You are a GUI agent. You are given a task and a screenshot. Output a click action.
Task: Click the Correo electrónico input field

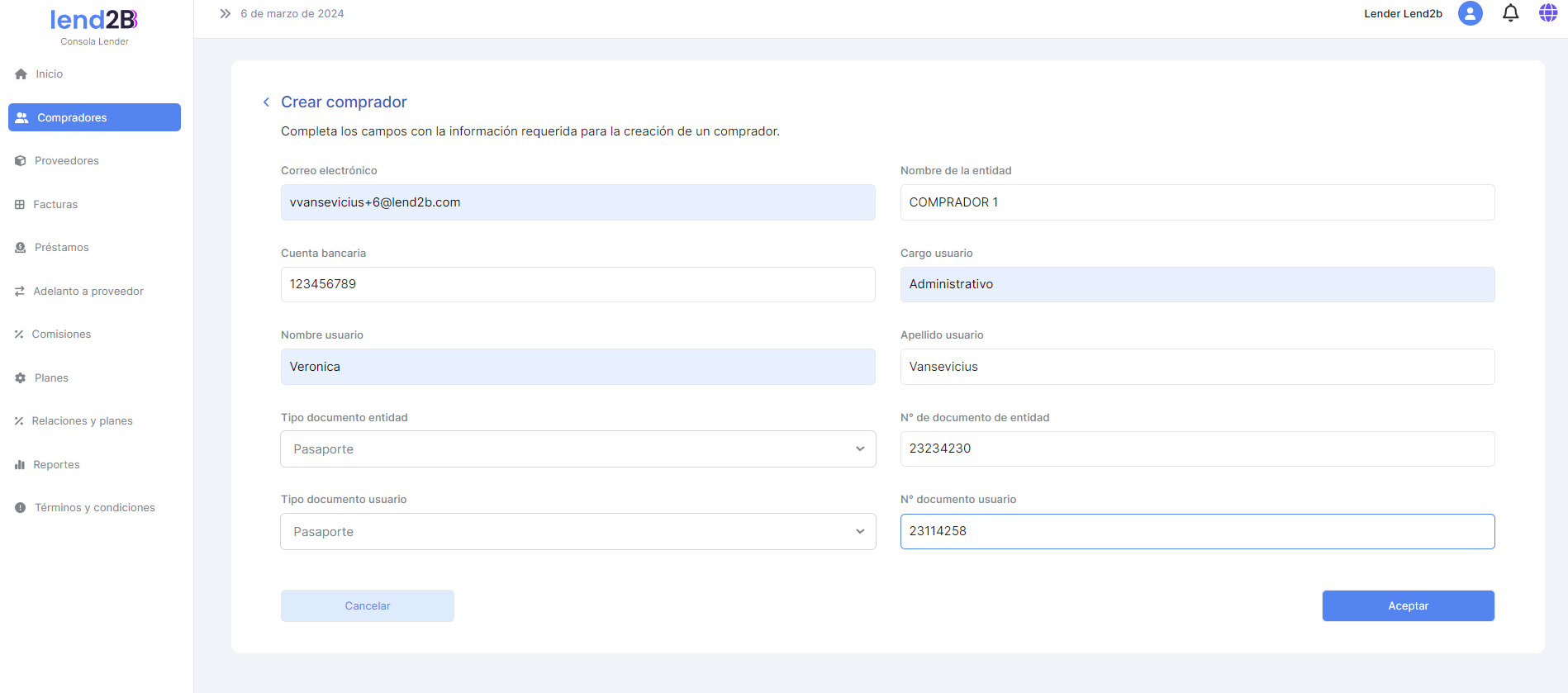(x=577, y=202)
